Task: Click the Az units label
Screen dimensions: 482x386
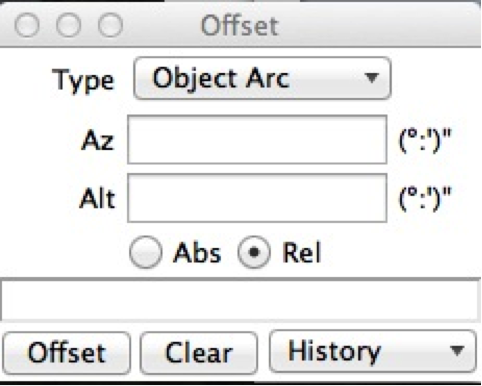Action: (425, 140)
